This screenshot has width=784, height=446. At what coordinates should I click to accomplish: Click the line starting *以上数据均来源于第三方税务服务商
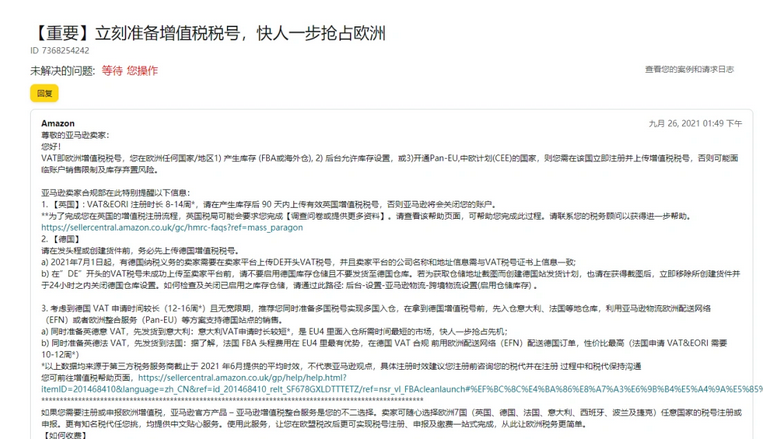click(342, 366)
